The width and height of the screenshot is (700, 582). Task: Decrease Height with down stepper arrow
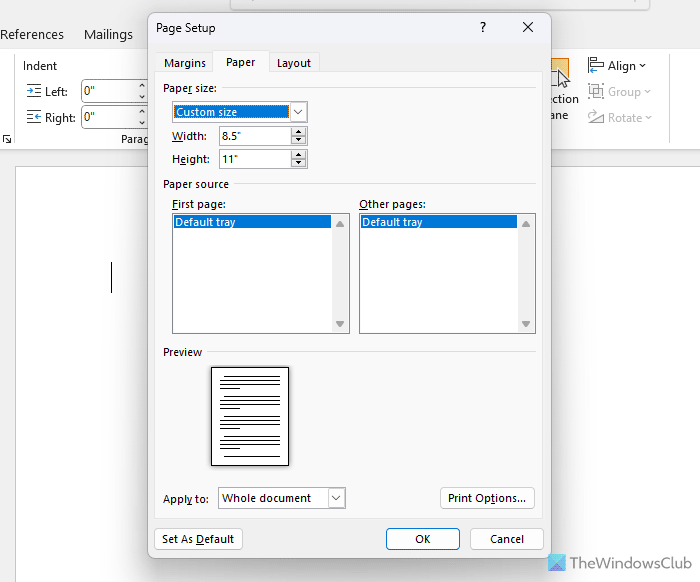pos(298,163)
